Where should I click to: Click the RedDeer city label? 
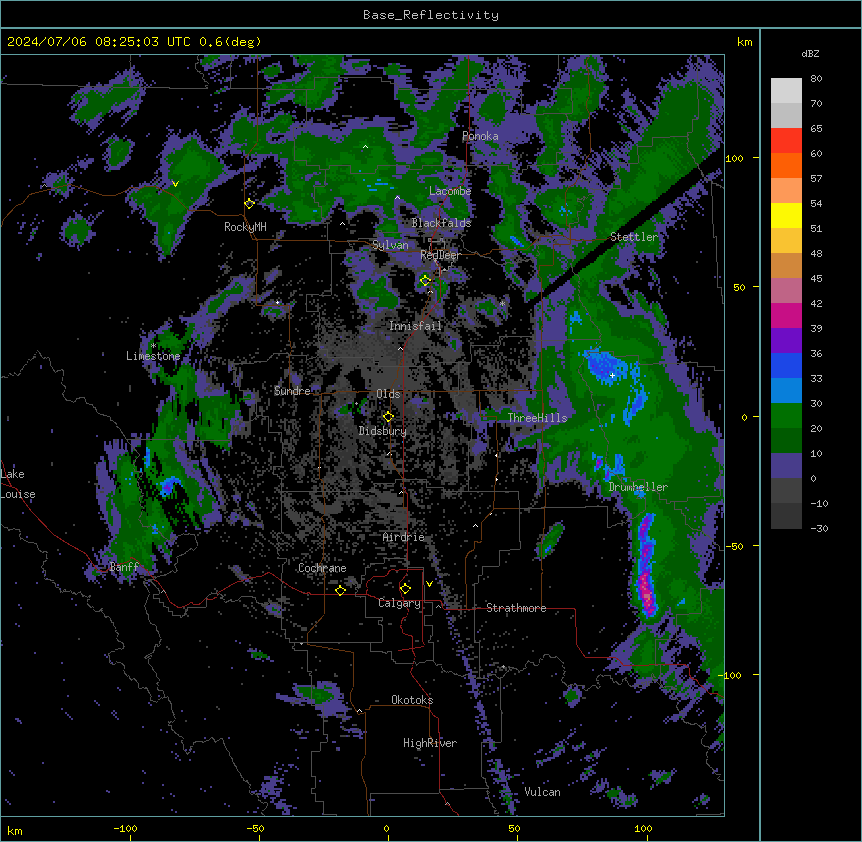pos(440,255)
